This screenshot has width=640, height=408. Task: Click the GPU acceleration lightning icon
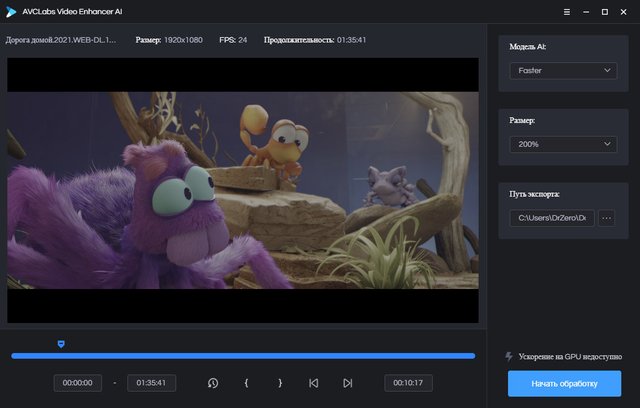509,356
